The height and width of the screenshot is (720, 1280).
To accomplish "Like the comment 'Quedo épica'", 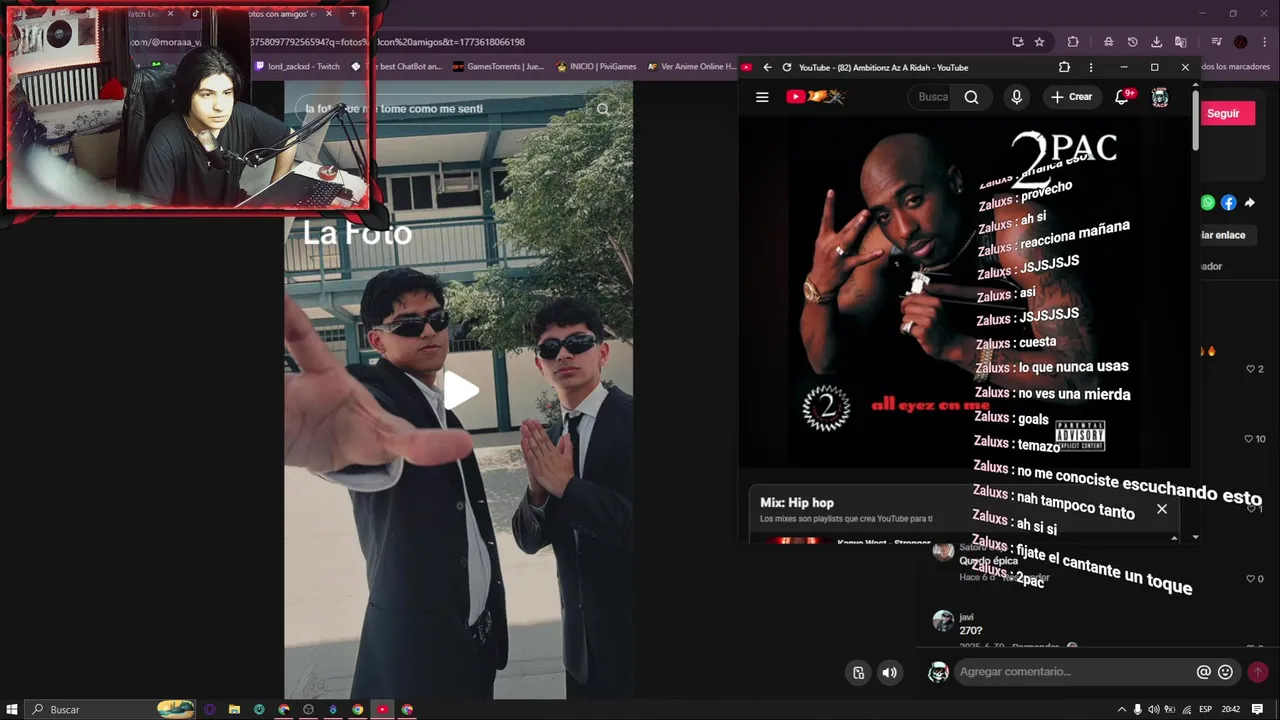I will (1254, 579).
